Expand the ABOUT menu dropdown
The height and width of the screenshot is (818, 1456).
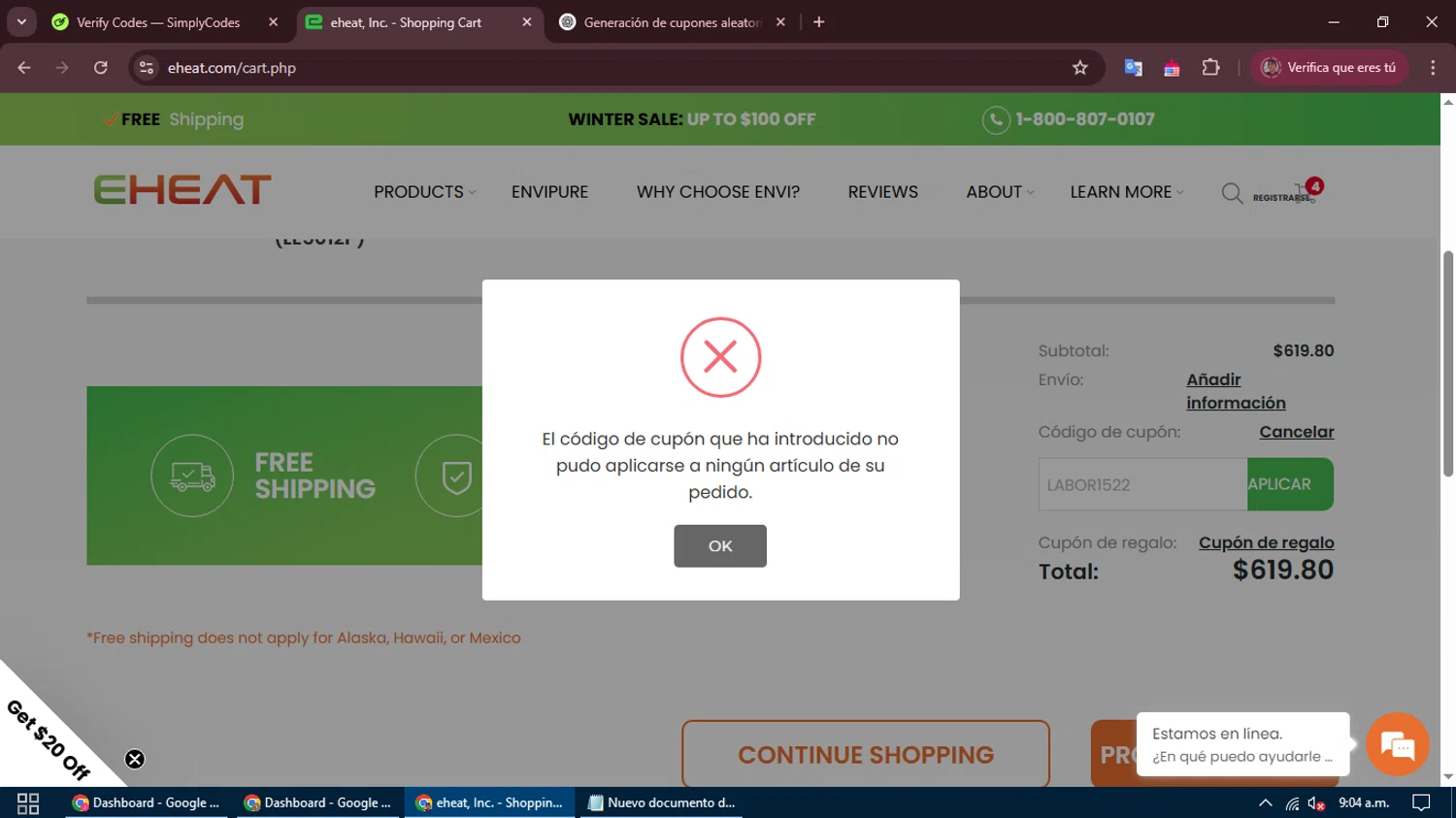(1000, 192)
